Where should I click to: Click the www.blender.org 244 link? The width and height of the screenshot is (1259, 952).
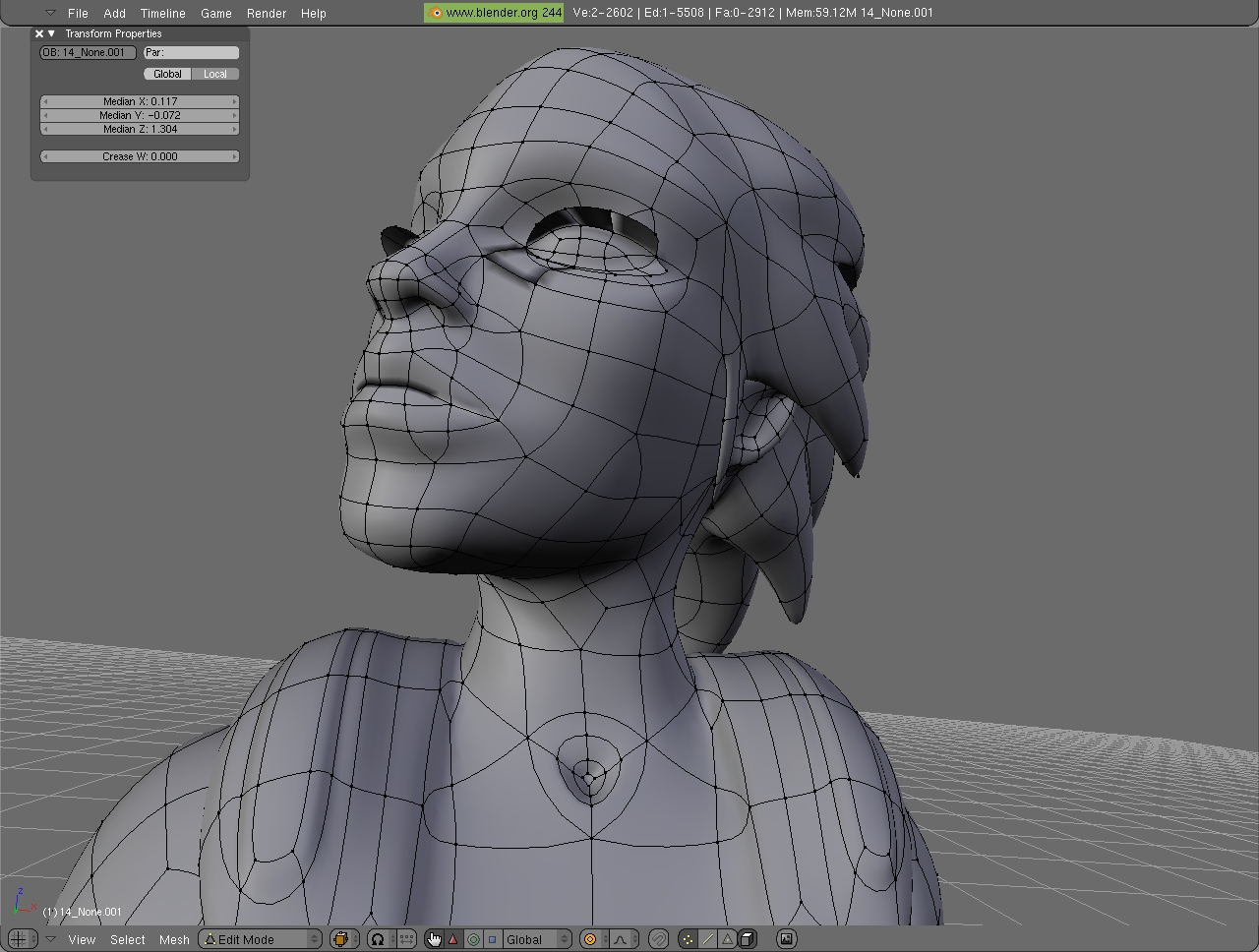[x=495, y=13]
